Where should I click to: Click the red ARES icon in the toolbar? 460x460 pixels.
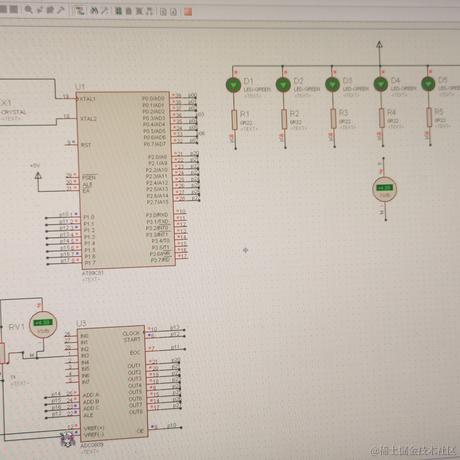click(188, 12)
